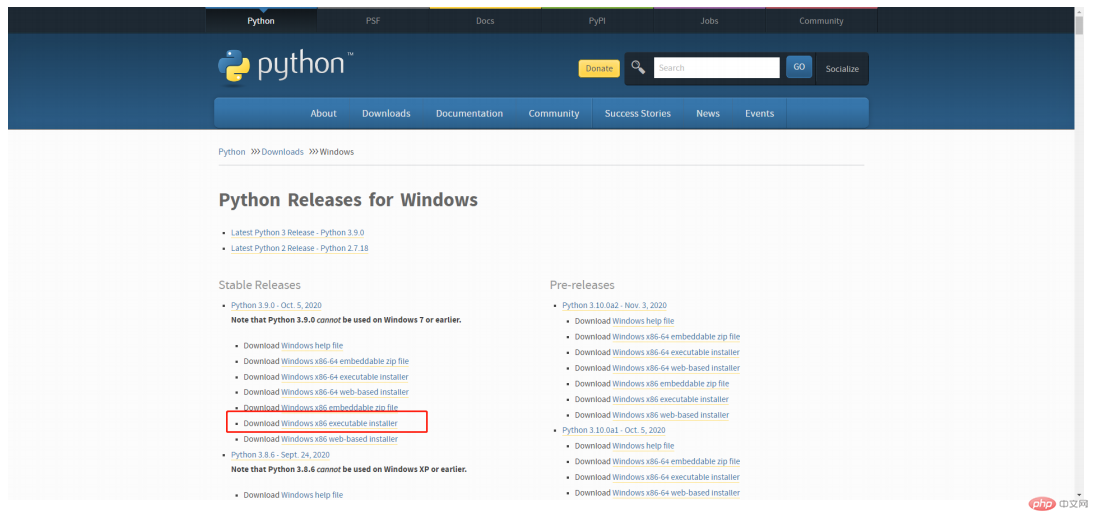This screenshot has width=1093, height=514.
Task: Click the Windows 7 compatibility note text
Action: (346, 320)
